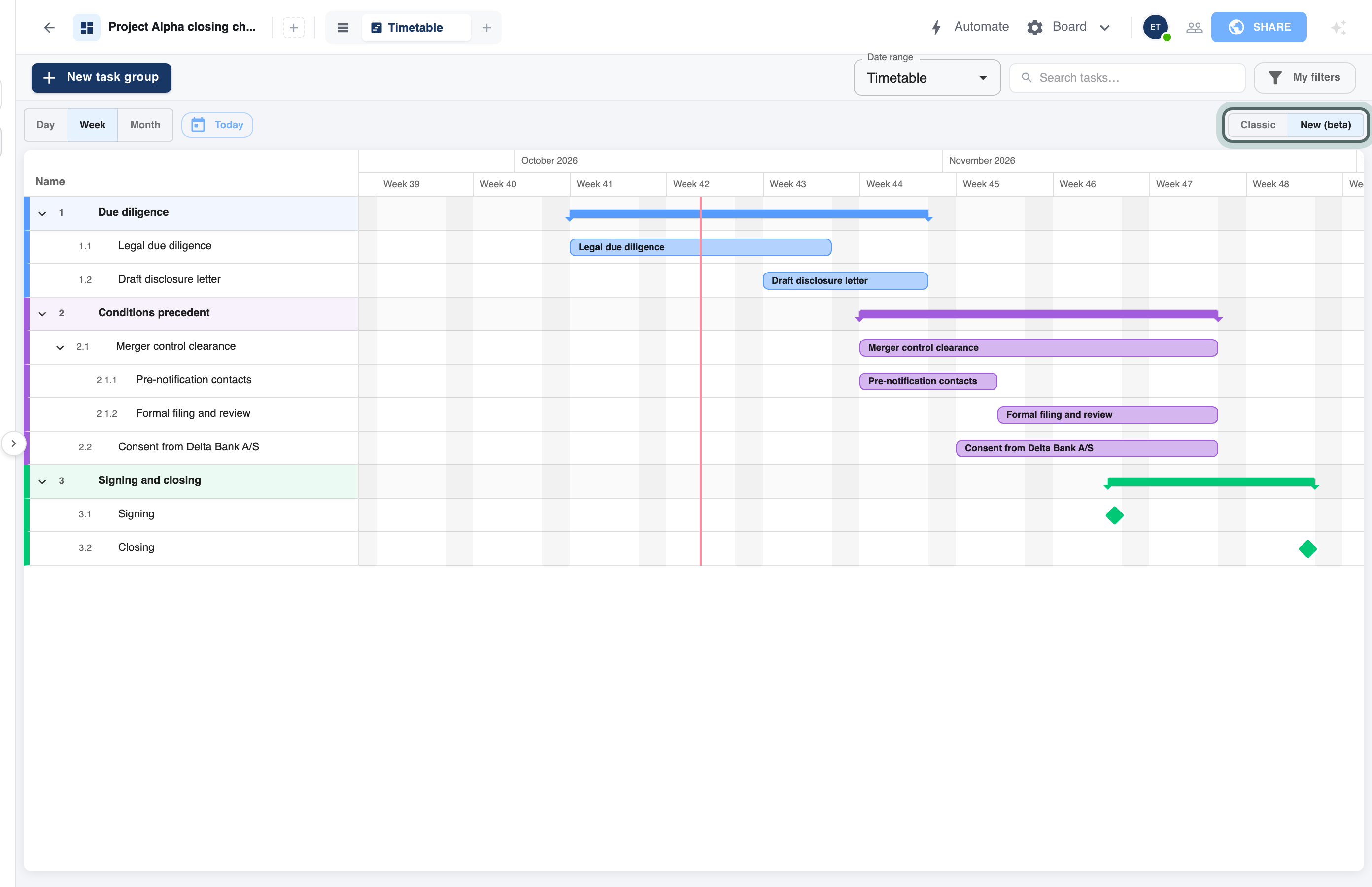Image resolution: width=1372 pixels, height=887 pixels.
Task: Switch to Month view
Action: pyautogui.click(x=145, y=125)
